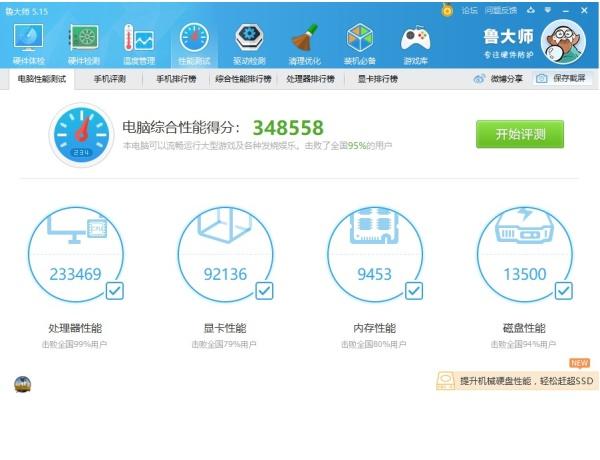The height and width of the screenshot is (460, 600).
Task: Click the 内存性能 label
Action: 374,328
